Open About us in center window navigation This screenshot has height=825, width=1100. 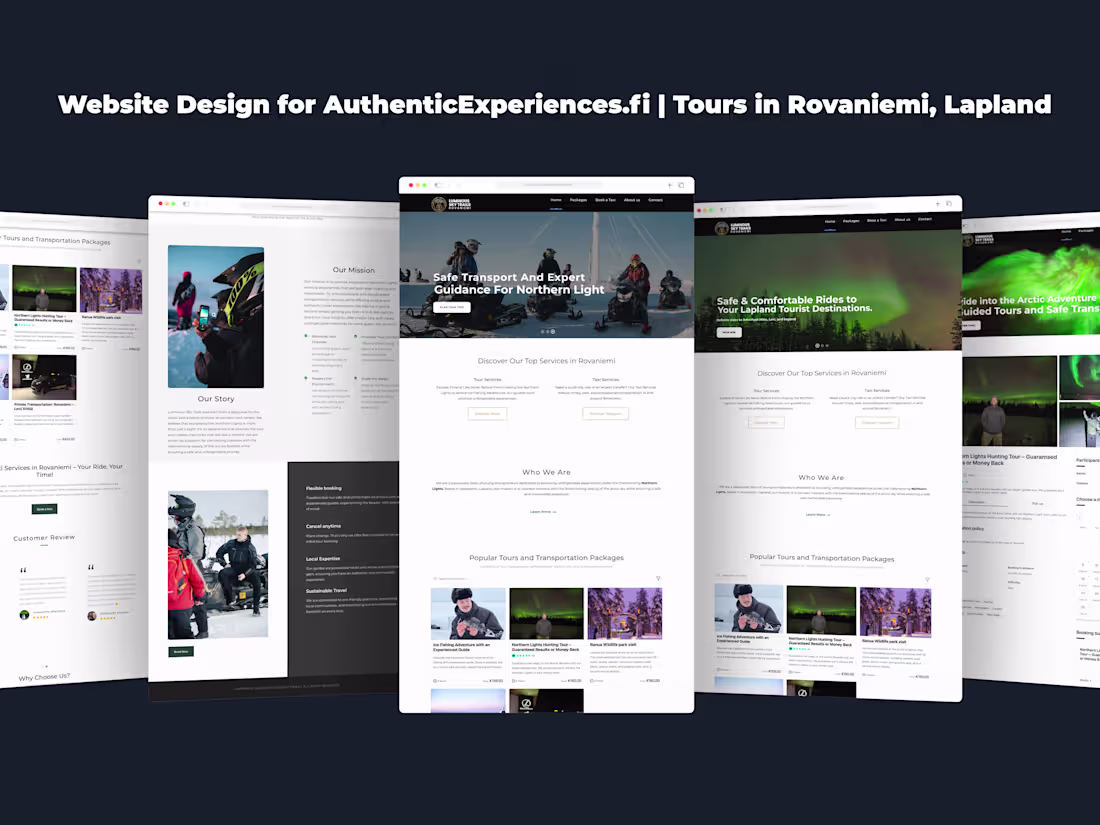click(632, 200)
